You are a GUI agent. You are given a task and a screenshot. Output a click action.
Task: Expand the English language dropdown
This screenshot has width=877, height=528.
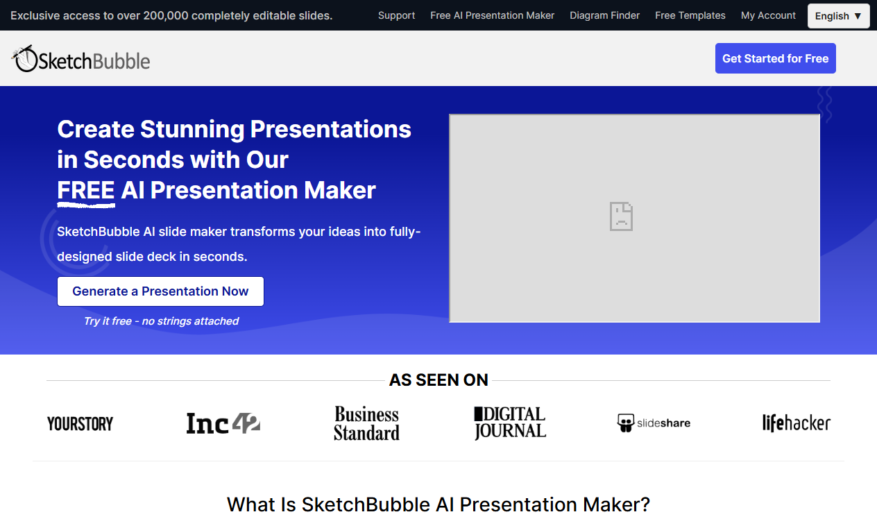pos(838,16)
